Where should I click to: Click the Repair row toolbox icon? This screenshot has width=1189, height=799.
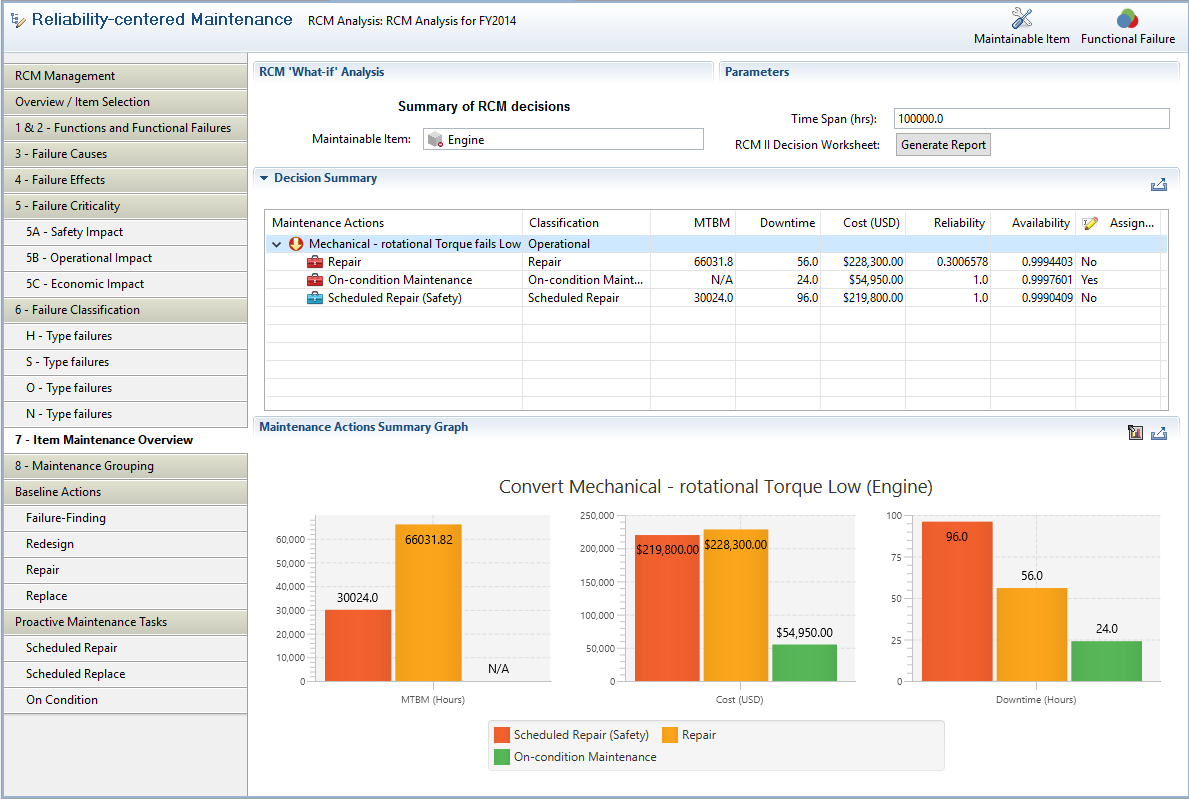(x=315, y=262)
